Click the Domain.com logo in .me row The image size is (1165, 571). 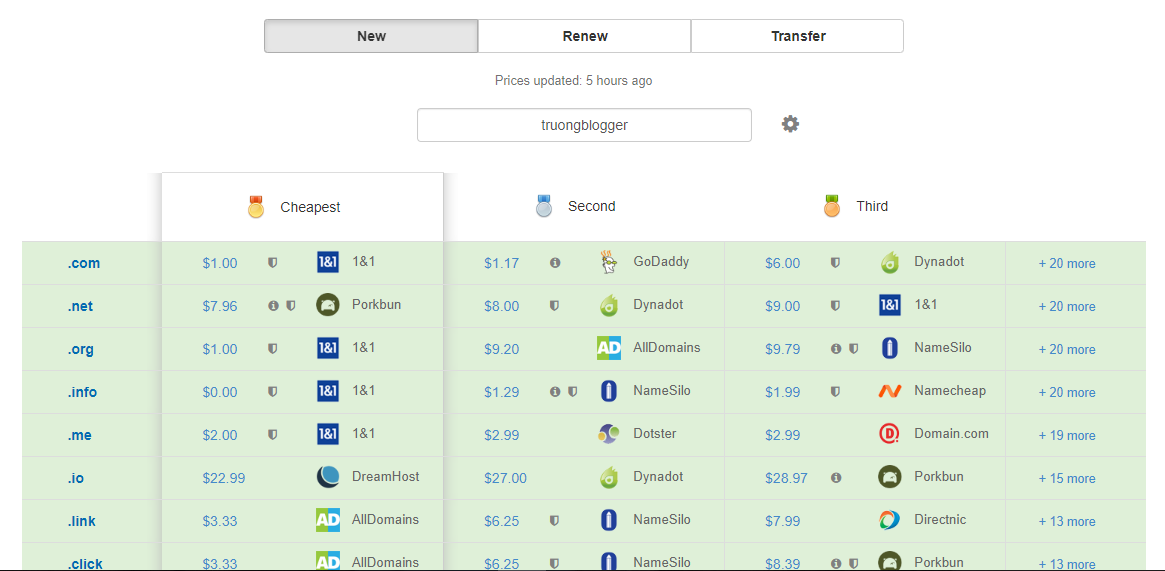pos(889,434)
